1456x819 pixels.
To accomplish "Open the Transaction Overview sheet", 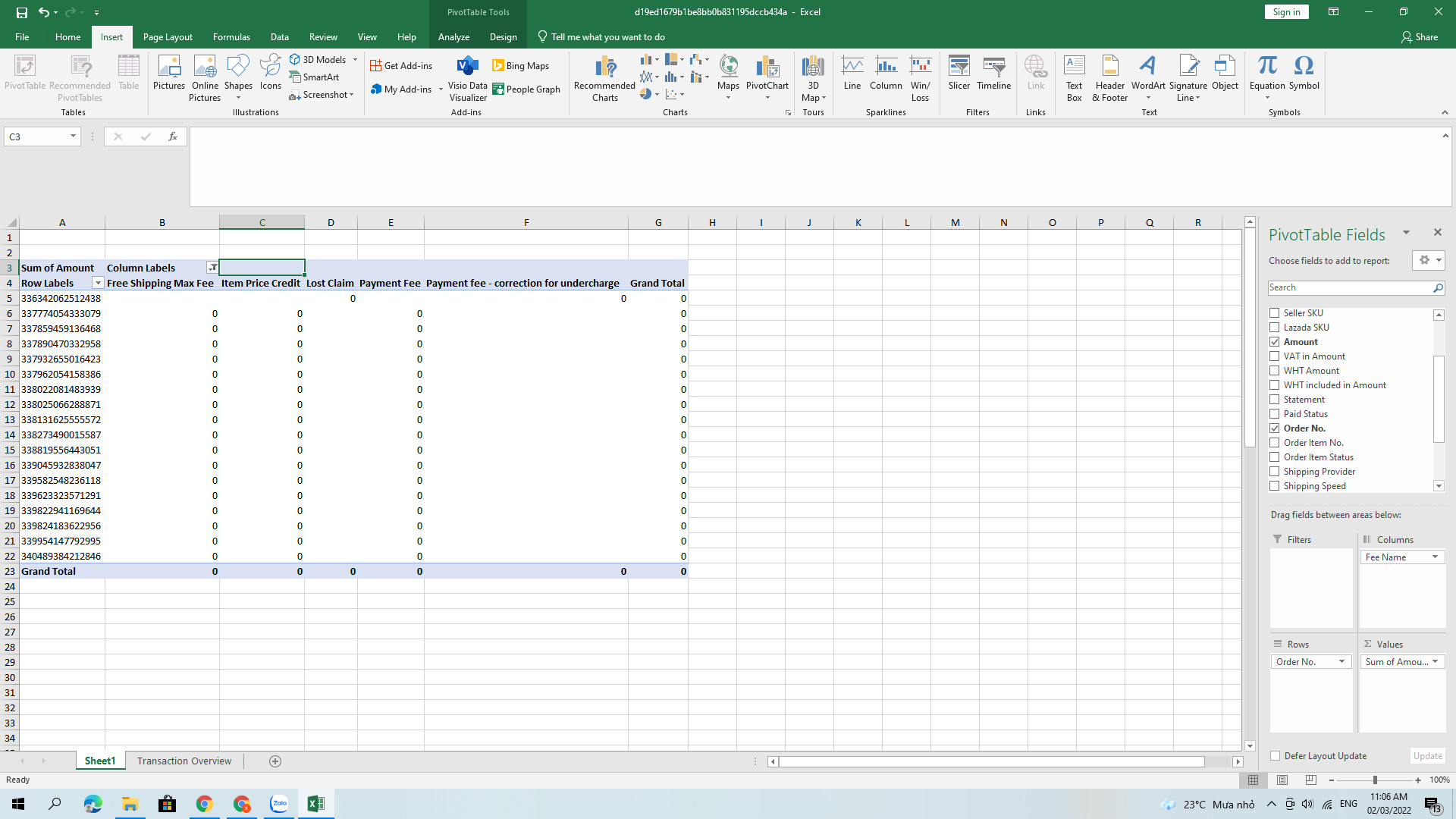I will [184, 761].
